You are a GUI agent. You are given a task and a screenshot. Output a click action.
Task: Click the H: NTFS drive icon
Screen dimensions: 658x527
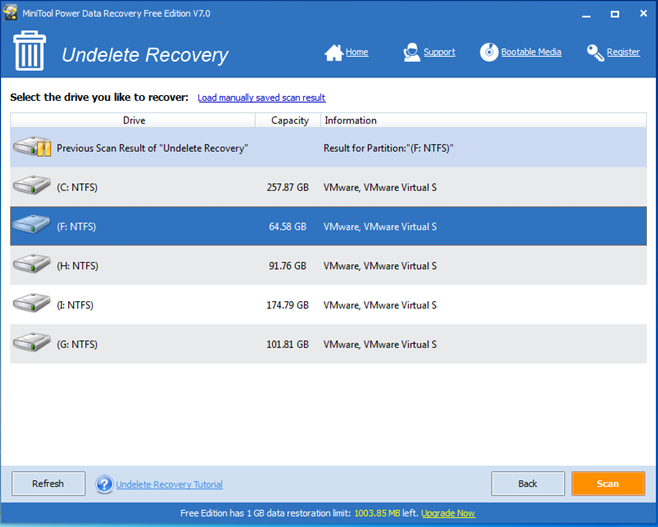tap(31, 264)
